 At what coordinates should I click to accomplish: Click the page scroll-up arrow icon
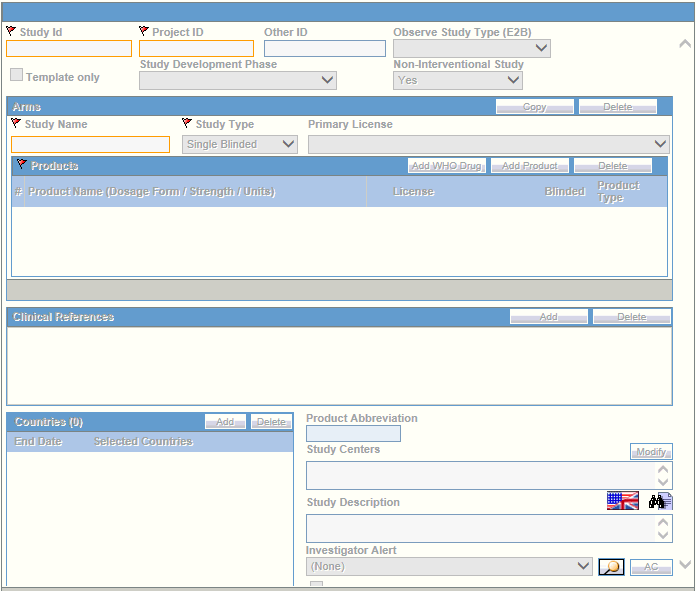click(x=685, y=44)
